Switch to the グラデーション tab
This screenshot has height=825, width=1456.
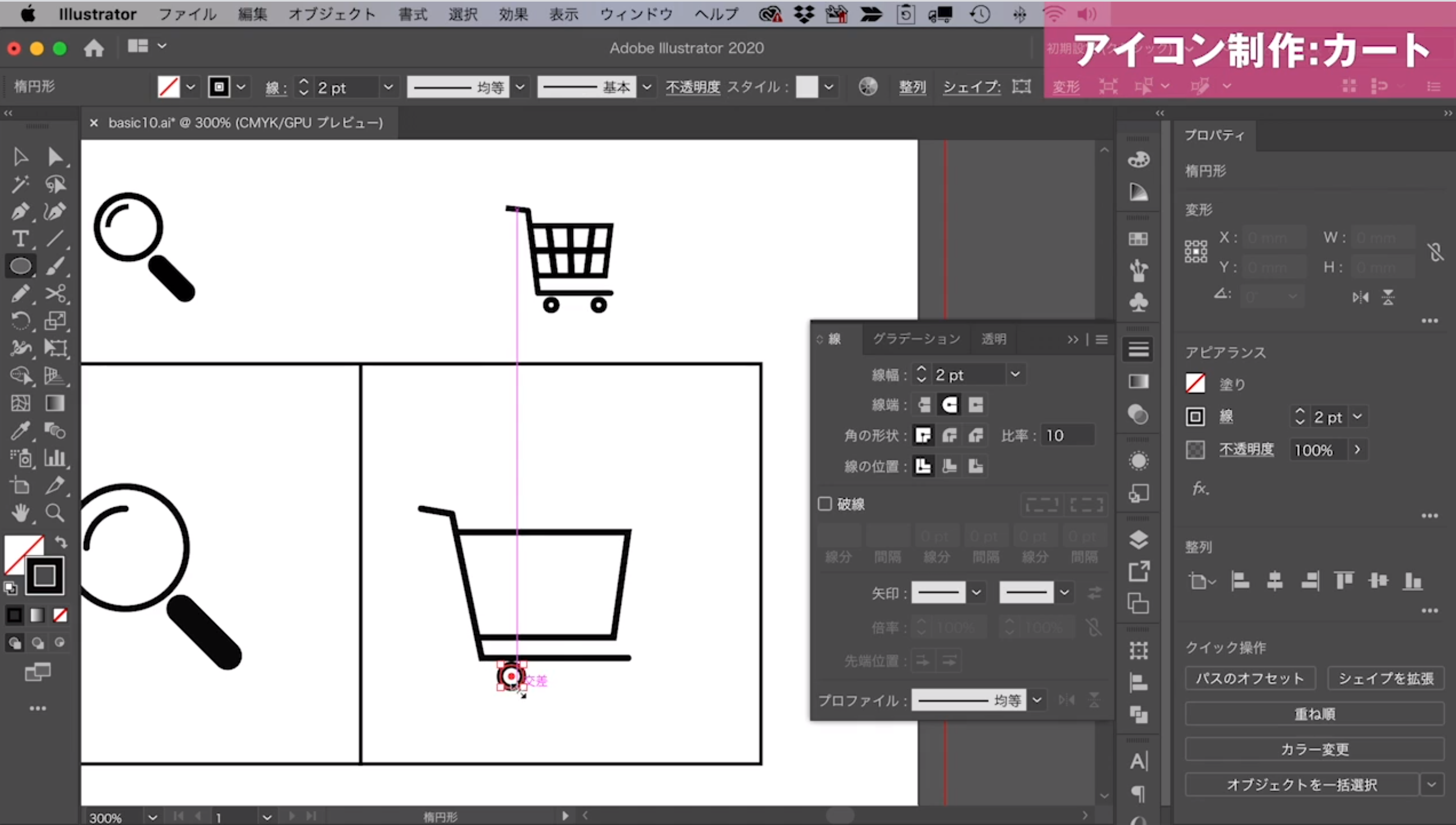917,339
